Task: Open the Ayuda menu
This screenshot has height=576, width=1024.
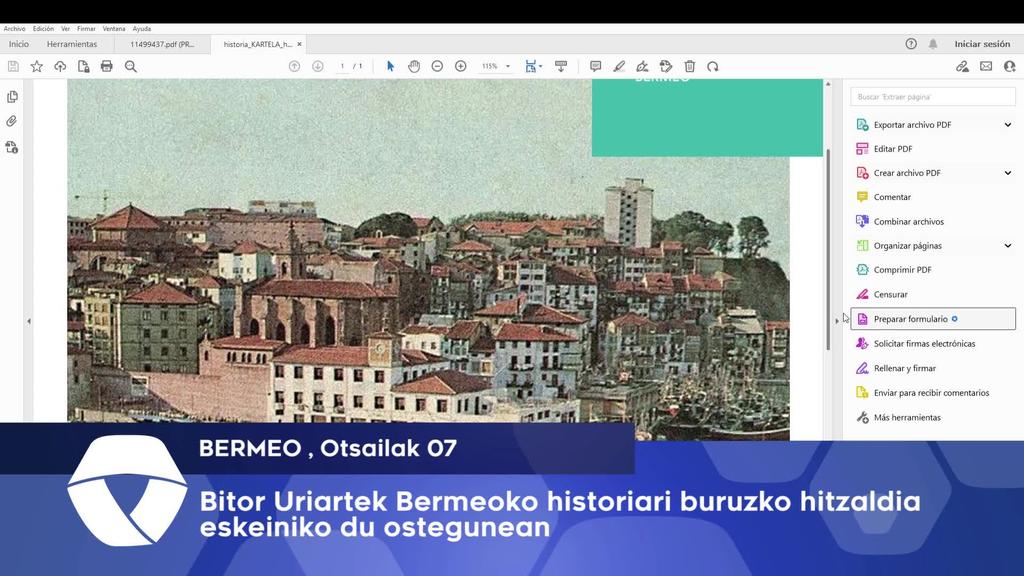Action: tap(142, 29)
